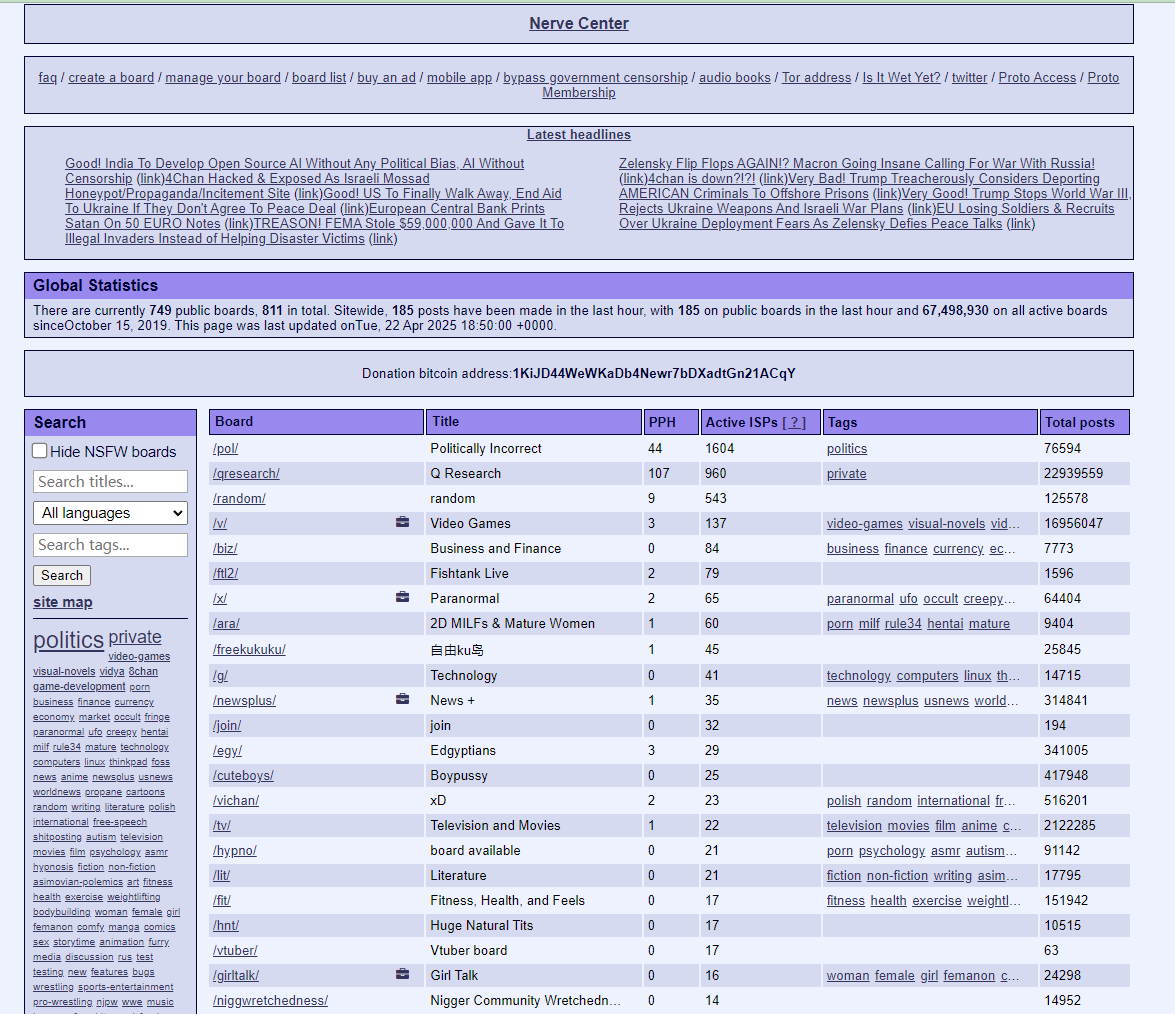Click the Tags column header
The height and width of the screenshot is (1014, 1175).
930,422
